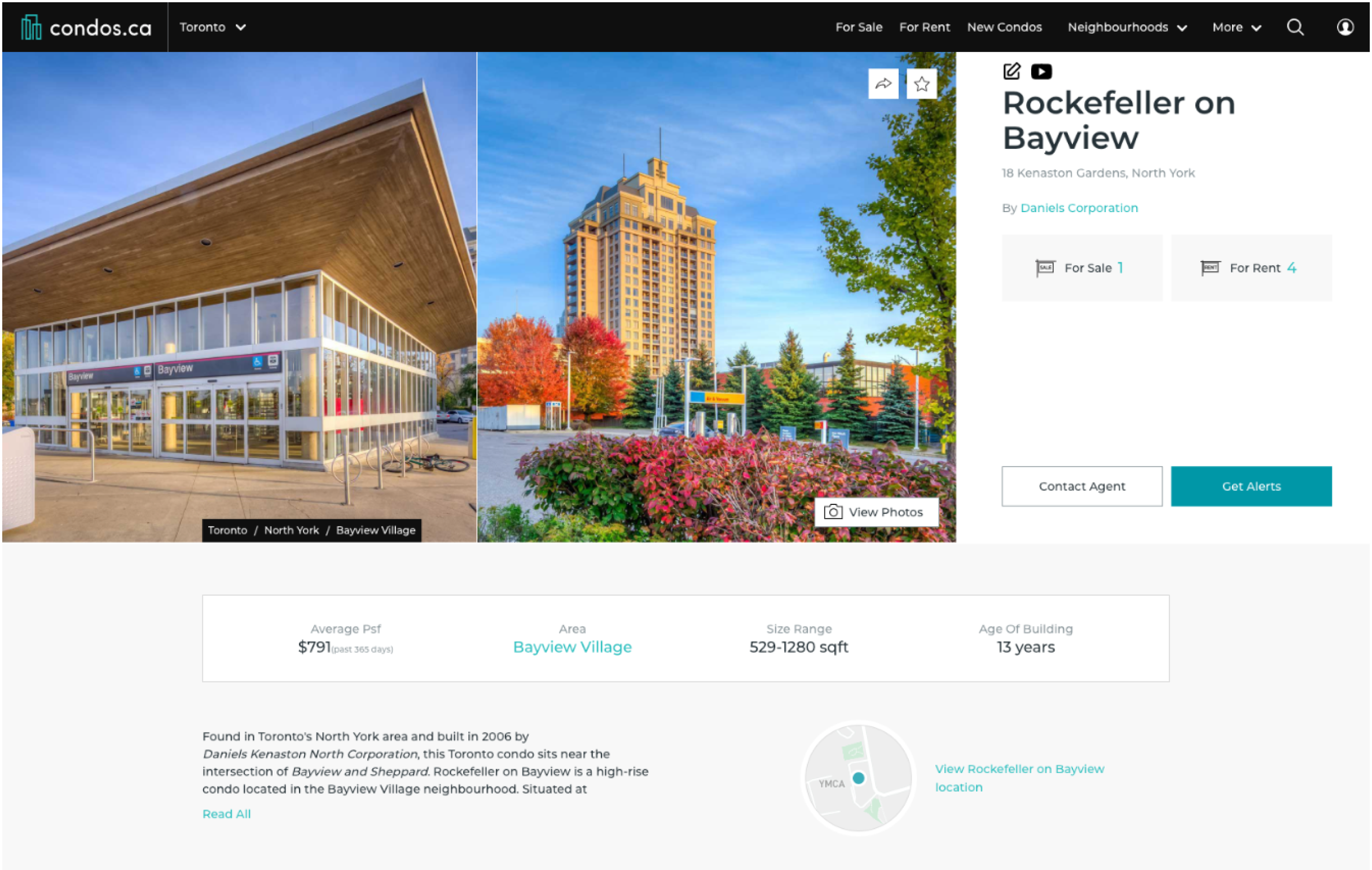Click the Rockefeller on Bayview heading
The height and width of the screenshot is (870, 1372).
point(1119,120)
